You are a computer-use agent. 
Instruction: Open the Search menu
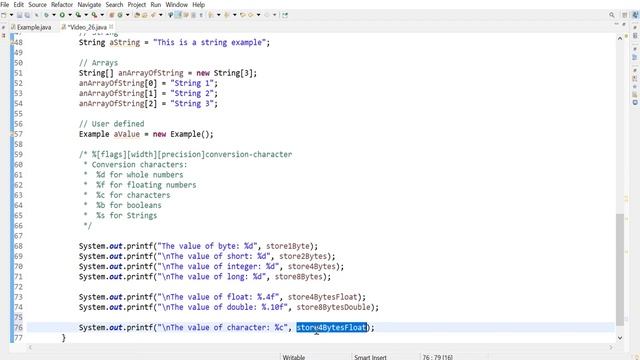(114, 4)
